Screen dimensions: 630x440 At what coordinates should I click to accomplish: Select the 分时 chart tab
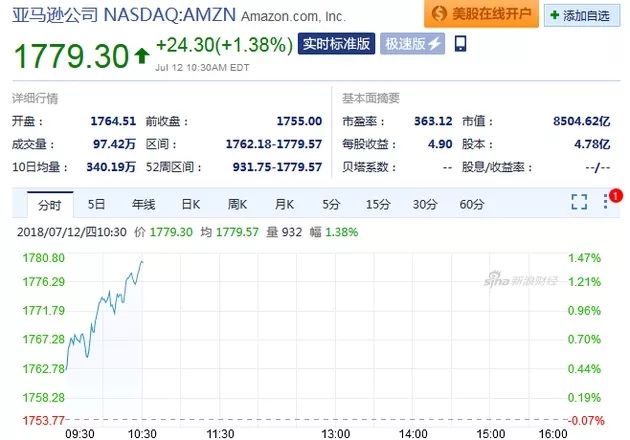(50, 204)
